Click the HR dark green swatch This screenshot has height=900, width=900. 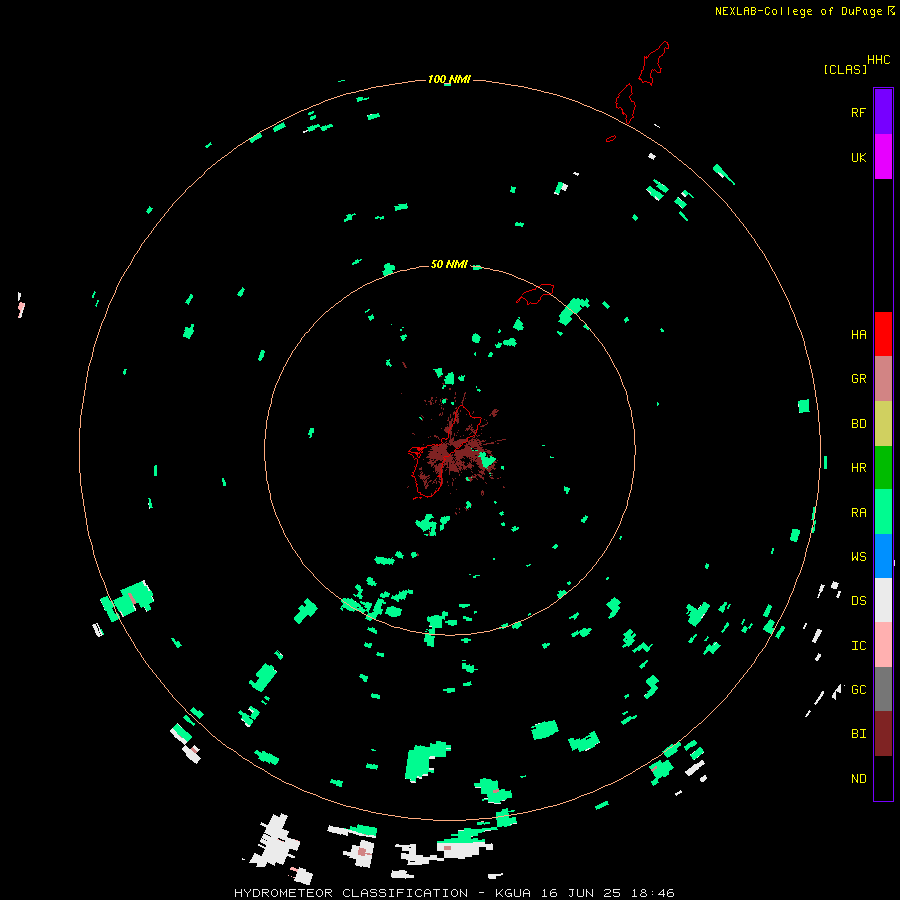tap(883, 468)
